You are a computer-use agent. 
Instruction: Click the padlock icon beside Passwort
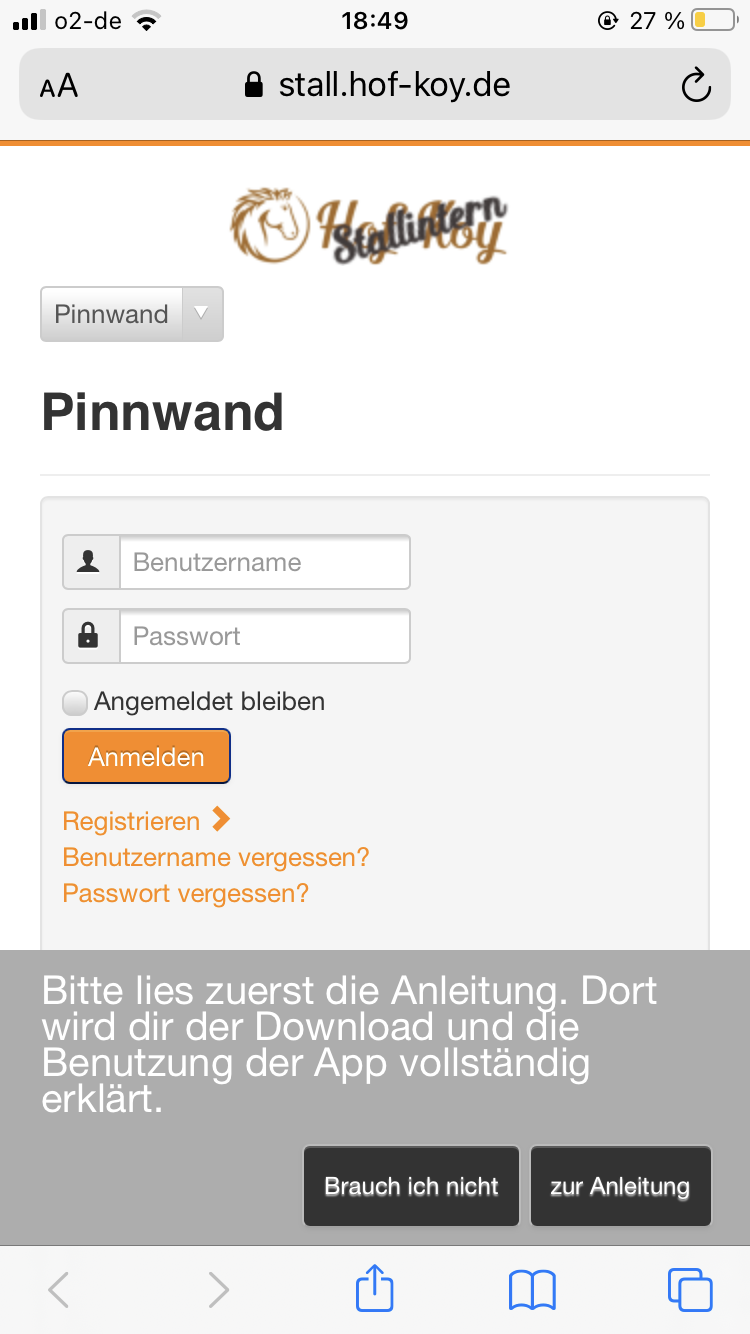[x=90, y=636]
